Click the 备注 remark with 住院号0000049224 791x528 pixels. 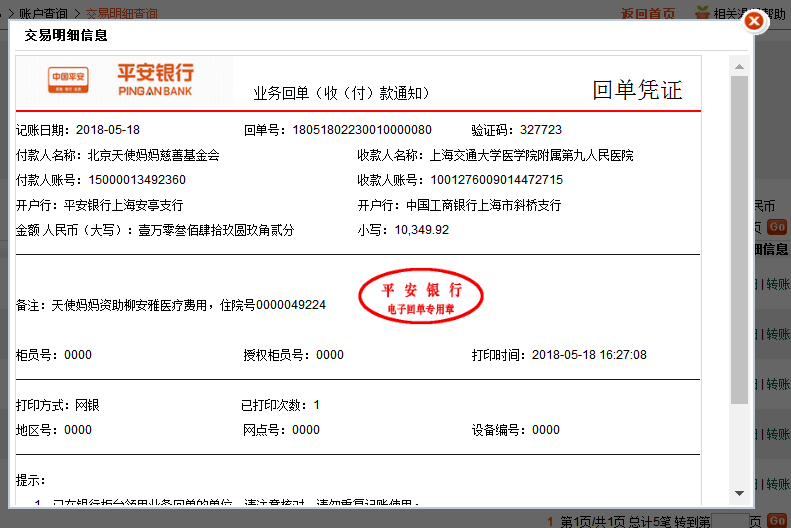click(171, 305)
